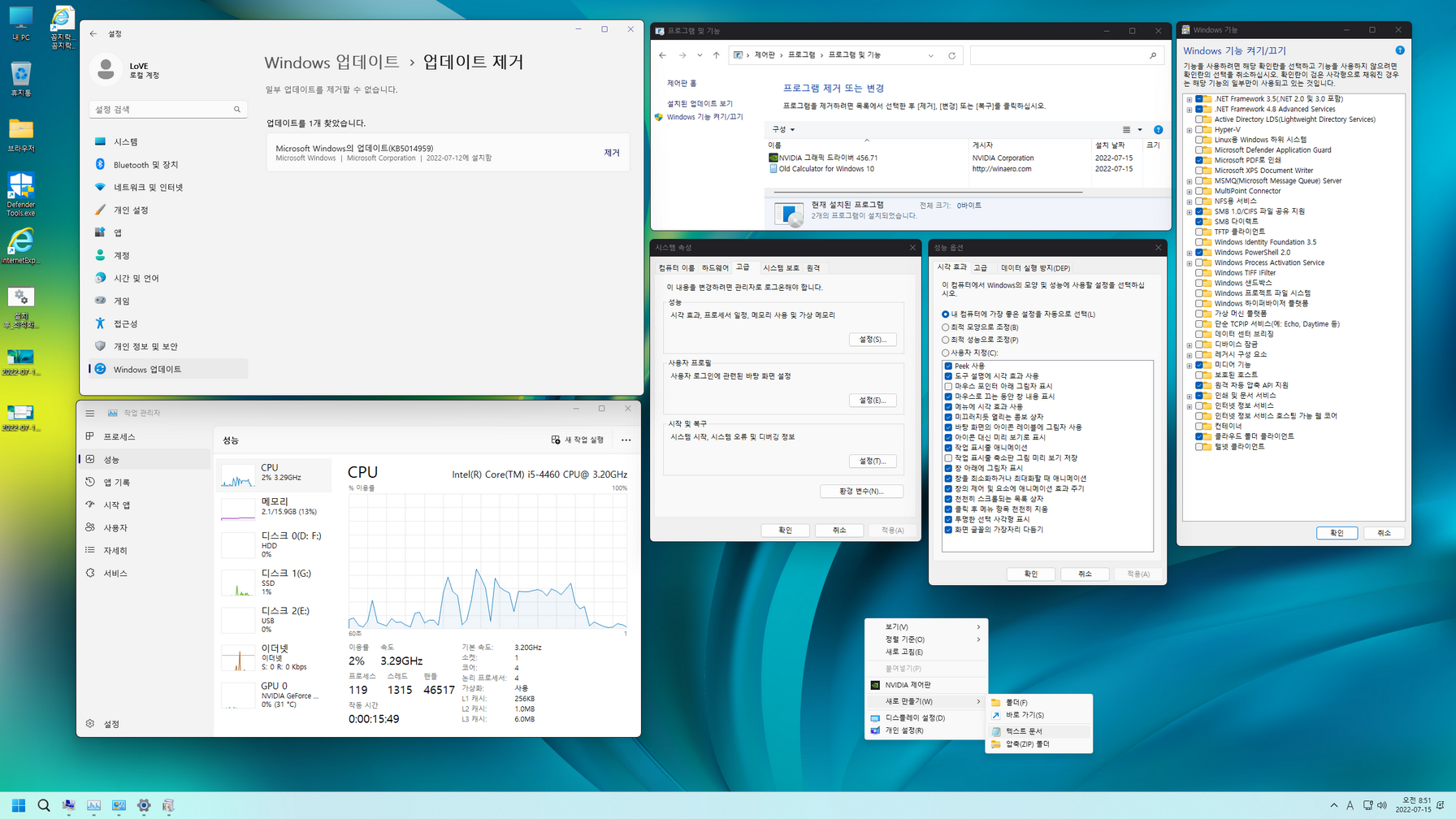Viewport: 1456px width, 819px height.
Task: Click 확인 in Windows 기능 dialog
Action: tap(1337, 533)
